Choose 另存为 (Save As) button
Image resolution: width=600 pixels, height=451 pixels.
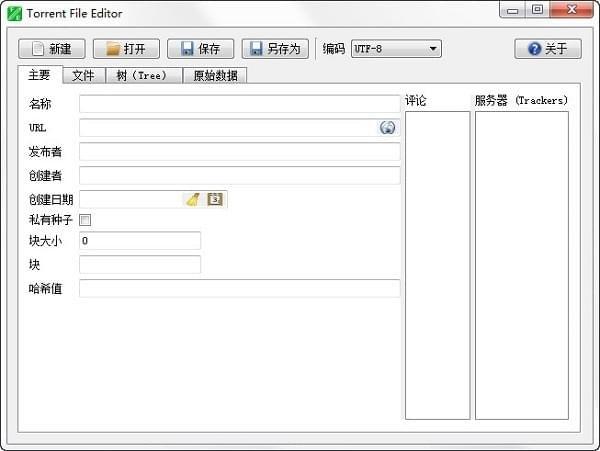click(x=275, y=49)
